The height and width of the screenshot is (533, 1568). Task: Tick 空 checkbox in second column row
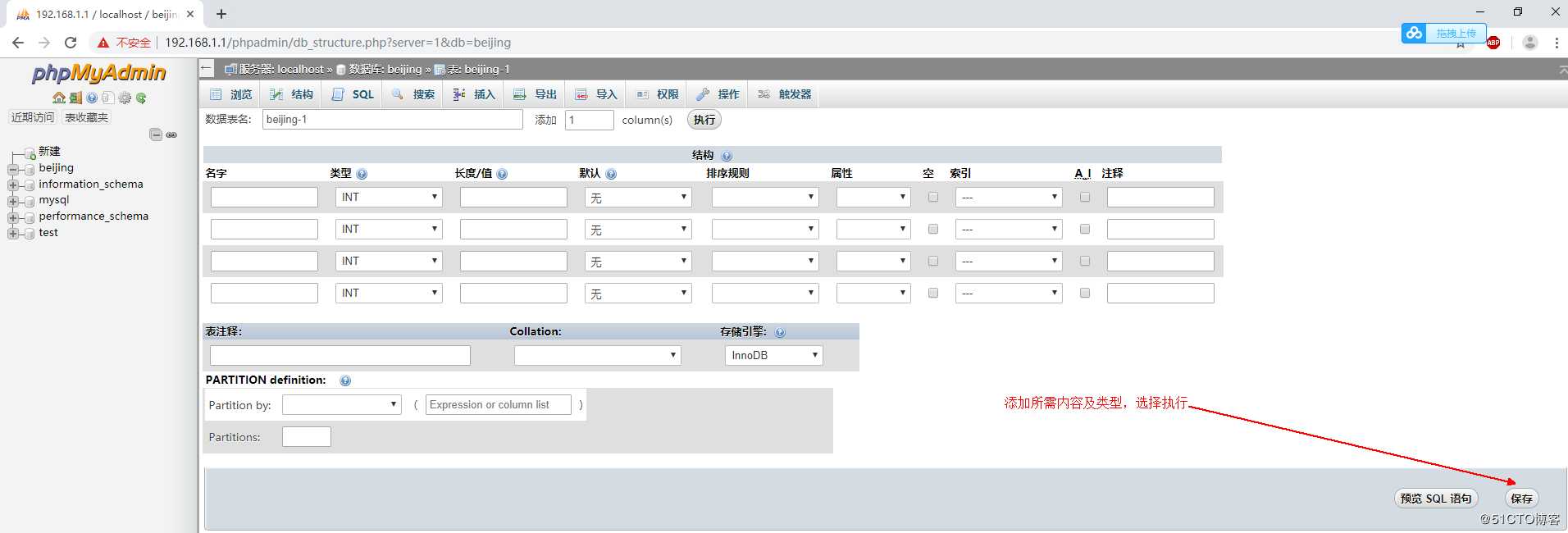coord(932,229)
